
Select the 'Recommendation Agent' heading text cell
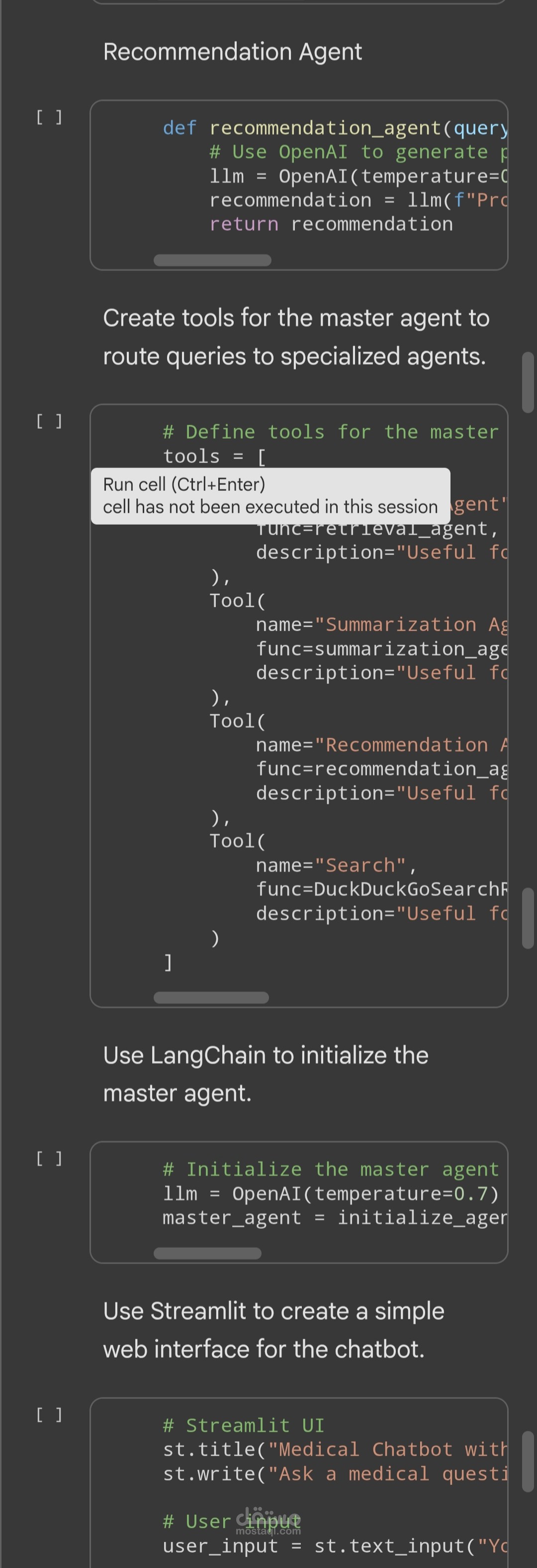pyautogui.click(x=233, y=52)
